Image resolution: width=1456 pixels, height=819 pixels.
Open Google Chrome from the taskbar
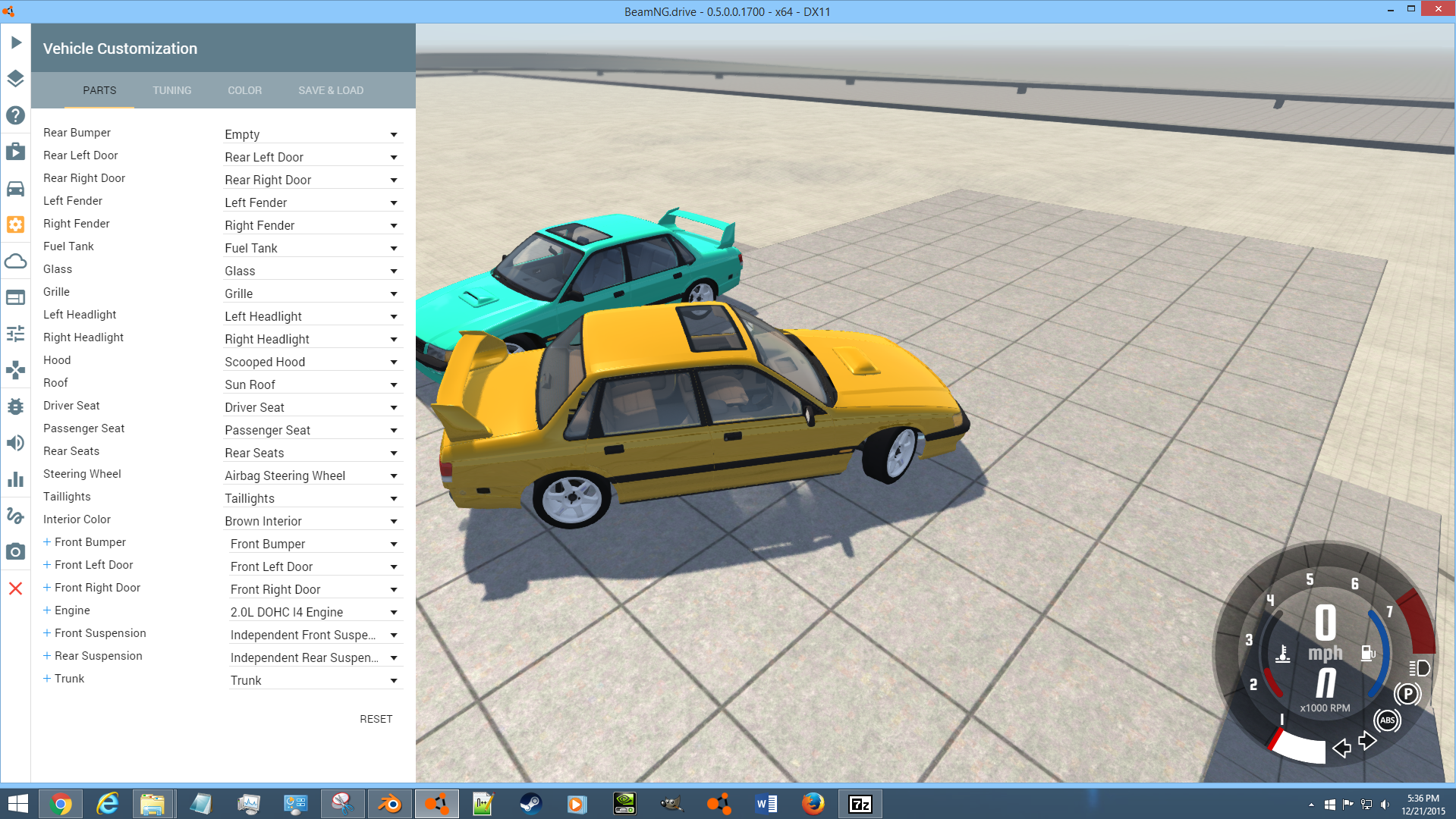(61, 804)
